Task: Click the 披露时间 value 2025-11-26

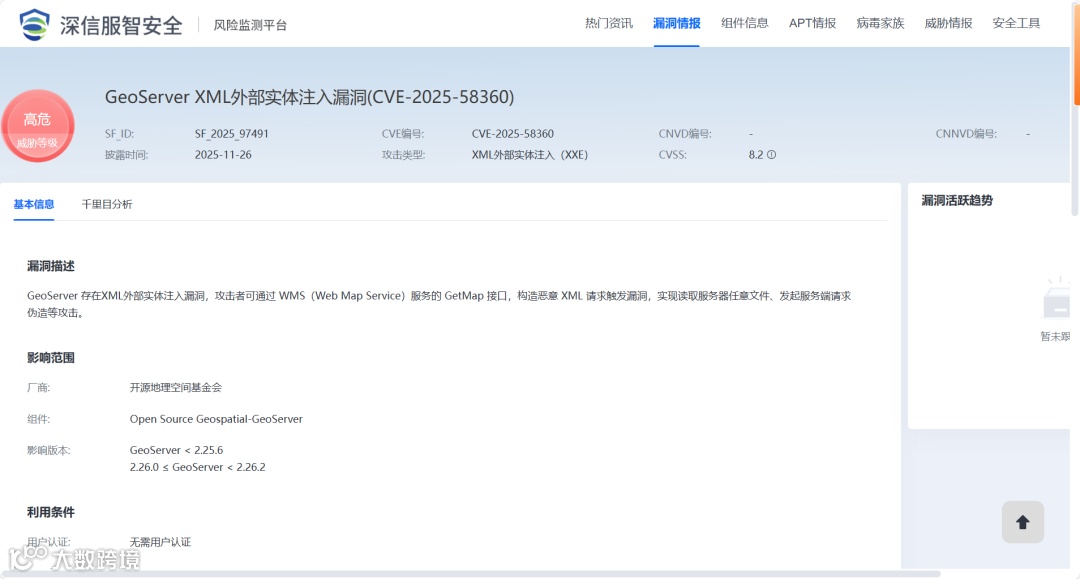Action: point(223,155)
